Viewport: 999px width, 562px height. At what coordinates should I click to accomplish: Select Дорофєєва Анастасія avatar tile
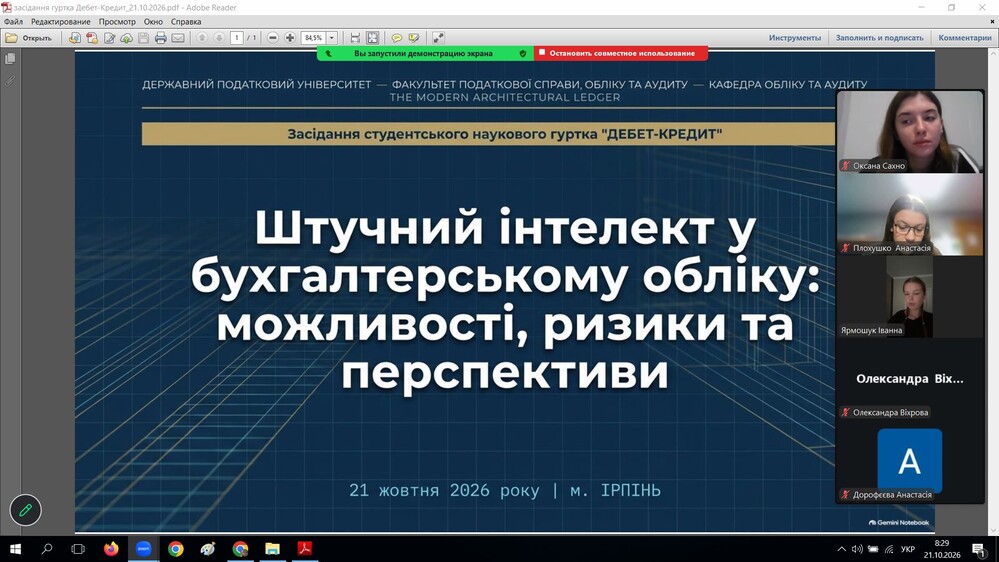(910, 461)
